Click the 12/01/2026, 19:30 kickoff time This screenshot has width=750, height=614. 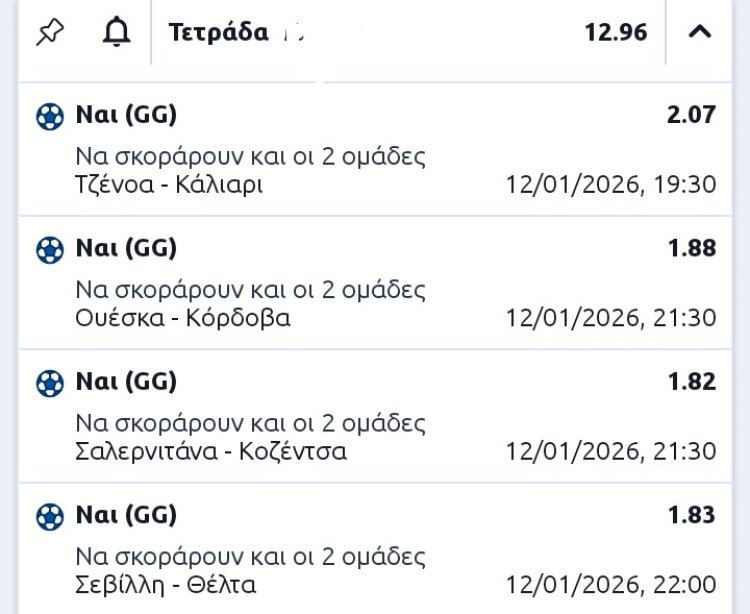pyautogui.click(x=611, y=185)
